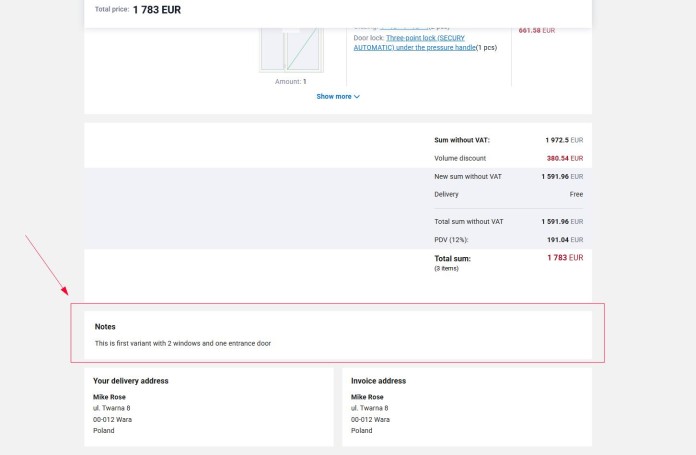The image size is (696, 455).
Task: Click the Your delivery address heading
Action: [131, 381]
